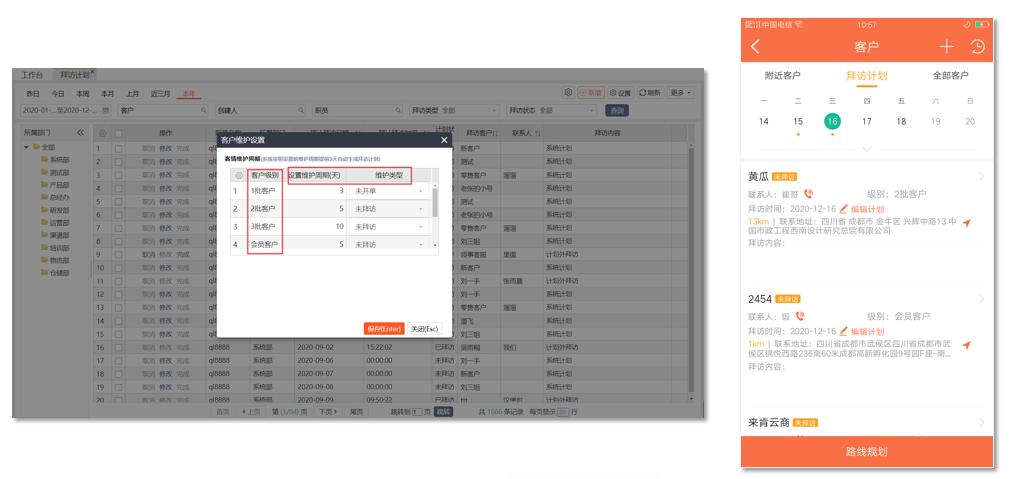Viewport: 1012px width, 479px height.
Task: Click the 客户 filter input field
Action: click(163, 111)
